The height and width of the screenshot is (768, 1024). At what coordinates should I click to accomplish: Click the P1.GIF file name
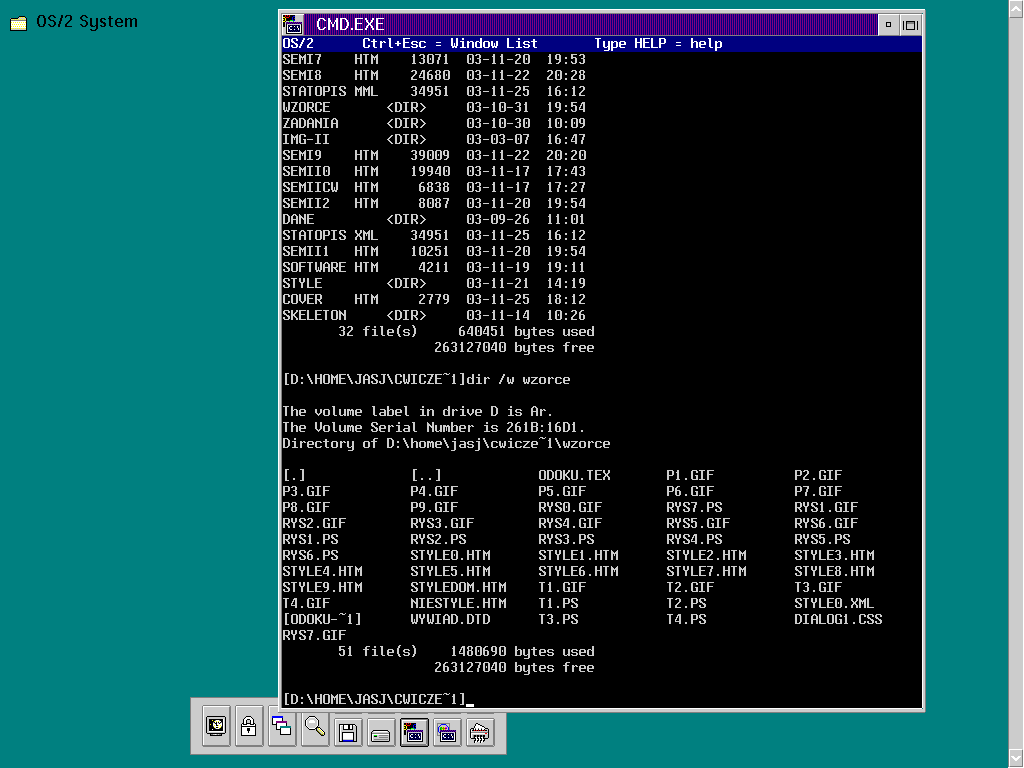pyautogui.click(x=690, y=475)
